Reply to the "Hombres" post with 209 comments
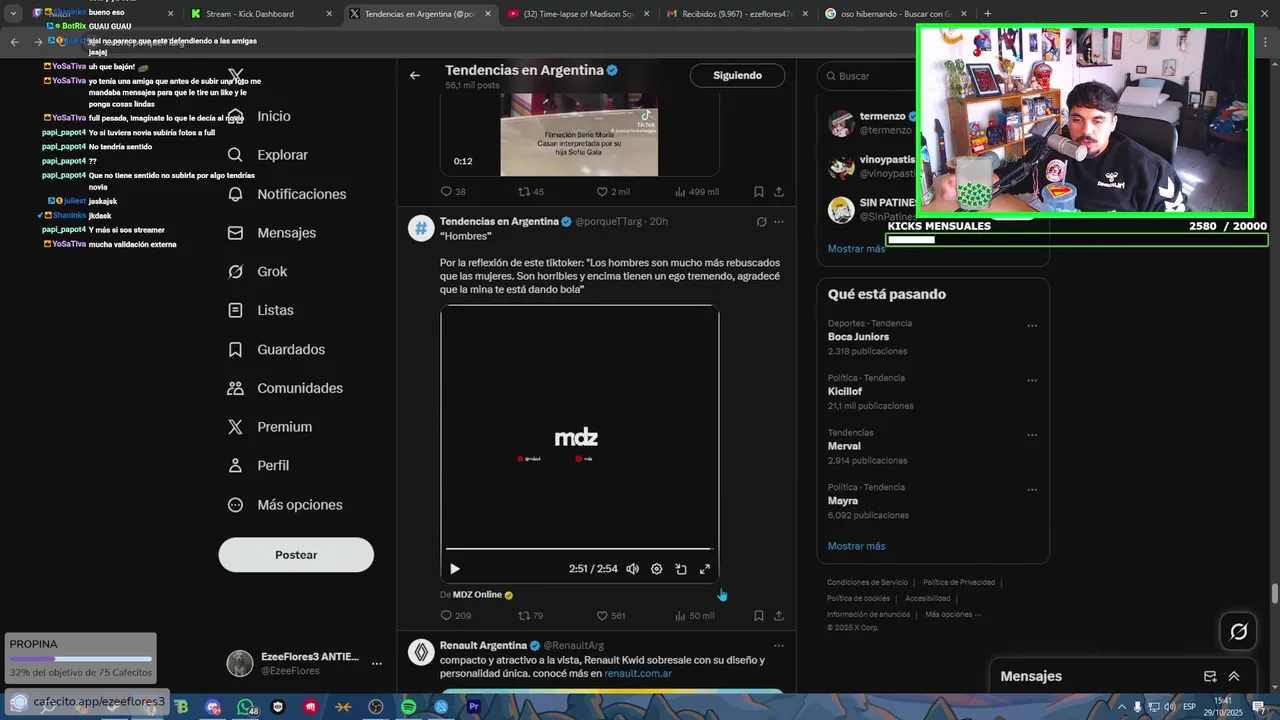 tap(456, 616)
